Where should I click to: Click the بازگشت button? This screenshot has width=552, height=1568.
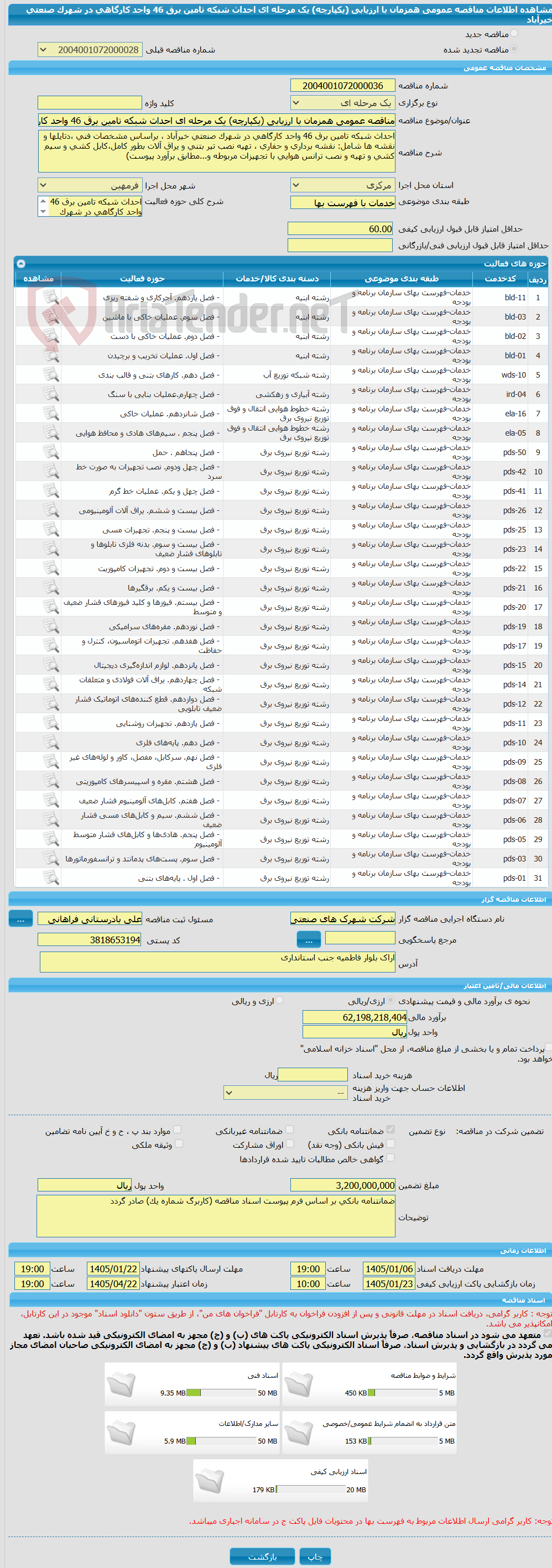[262, 1556]
